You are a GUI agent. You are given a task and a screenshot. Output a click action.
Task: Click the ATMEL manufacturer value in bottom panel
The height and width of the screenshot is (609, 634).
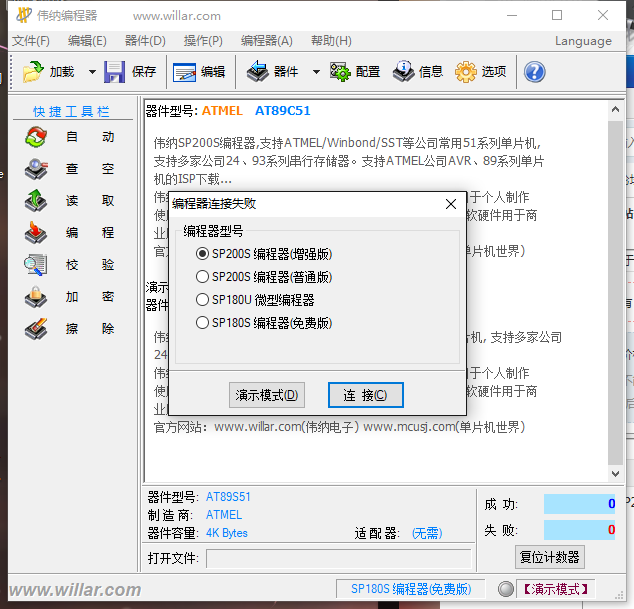coord(224,515)
